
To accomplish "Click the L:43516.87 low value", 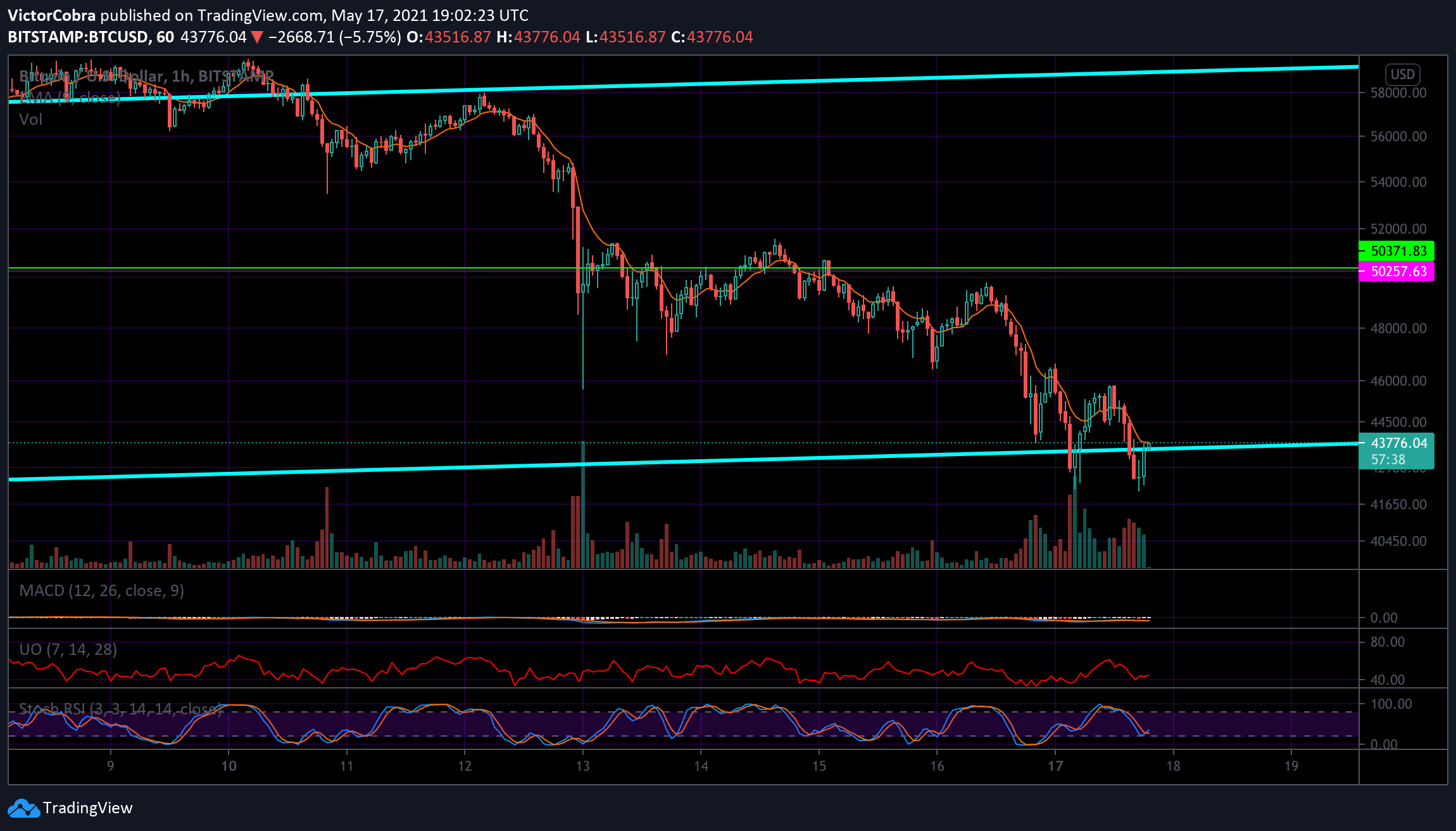I will (x=625, y=37).
